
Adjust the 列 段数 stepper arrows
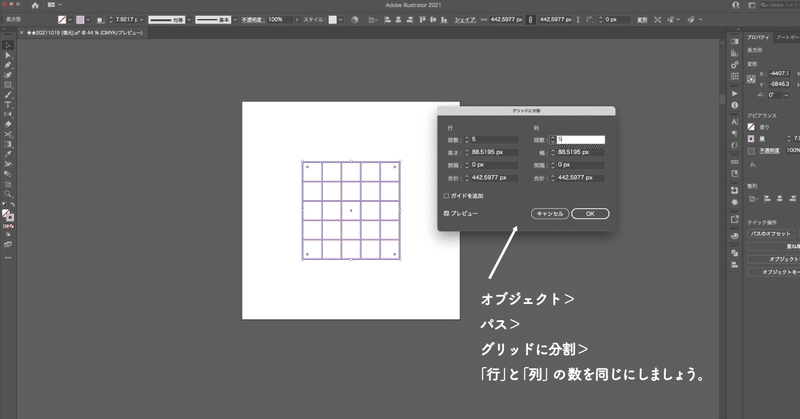(x=553, y=139)
